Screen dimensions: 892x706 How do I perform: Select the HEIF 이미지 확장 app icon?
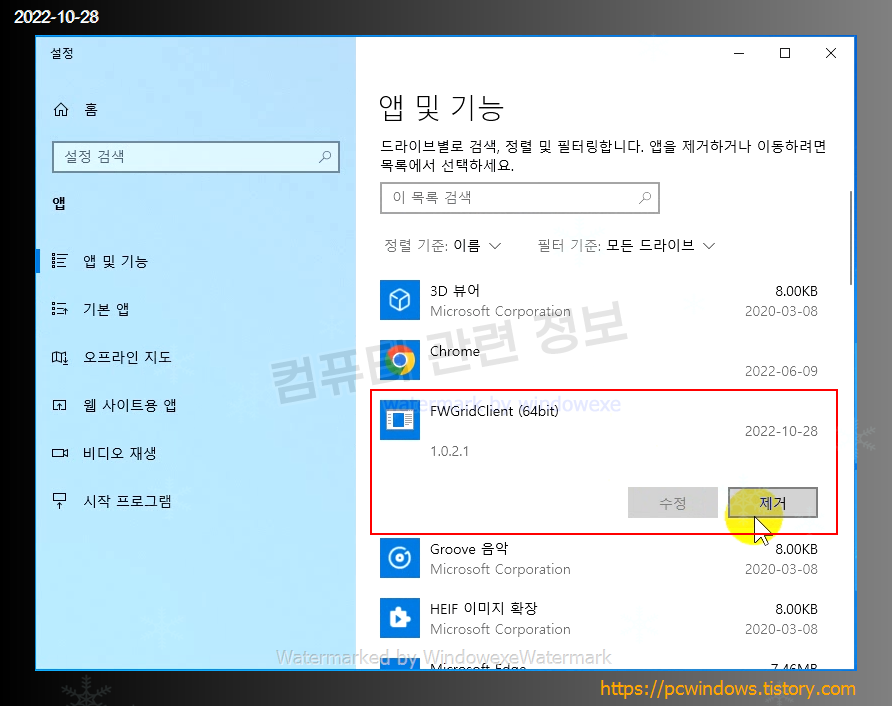click(x=400, y=618)
